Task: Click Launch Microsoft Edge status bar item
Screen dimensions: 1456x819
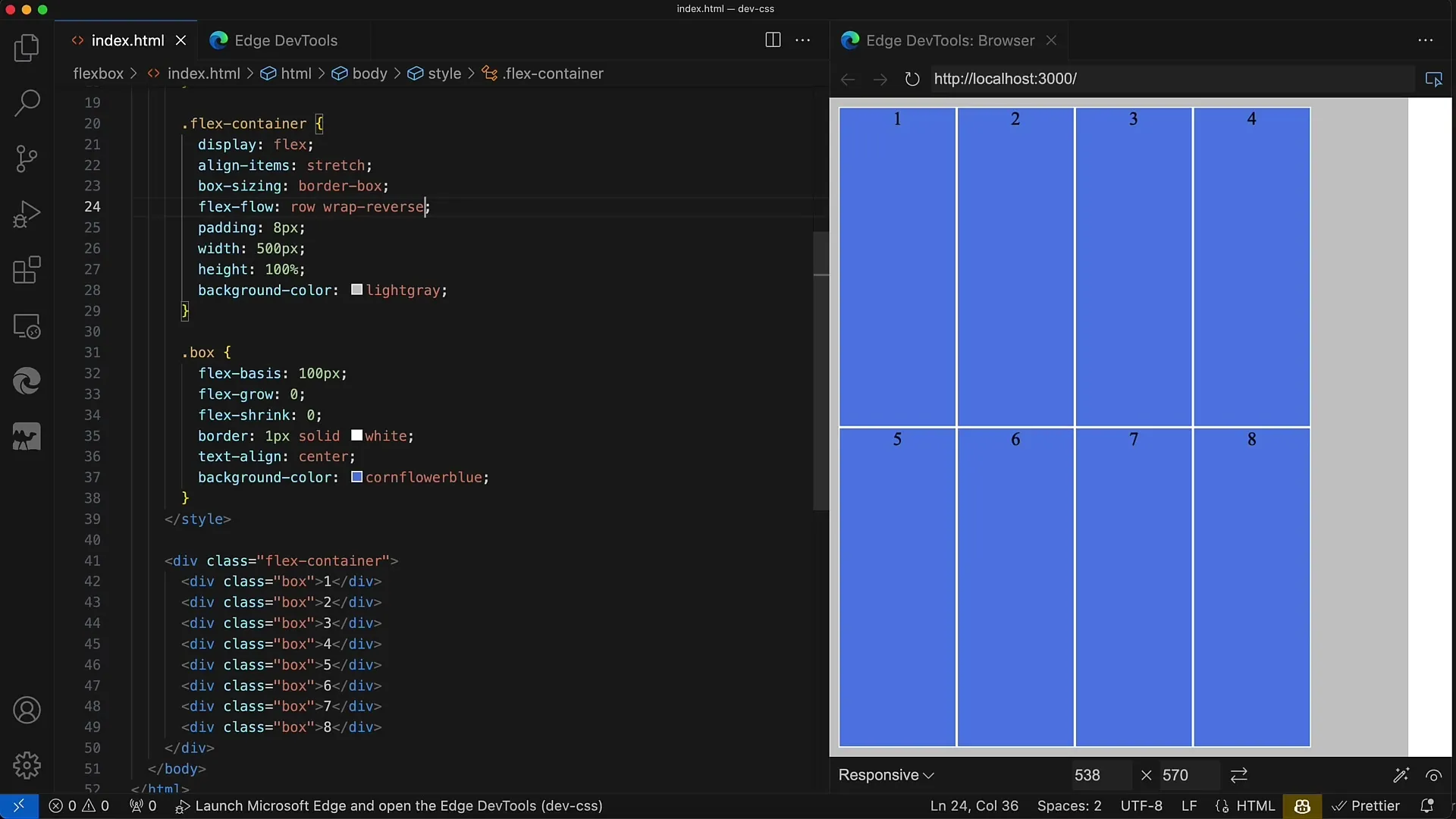Action: pos(389,806)
